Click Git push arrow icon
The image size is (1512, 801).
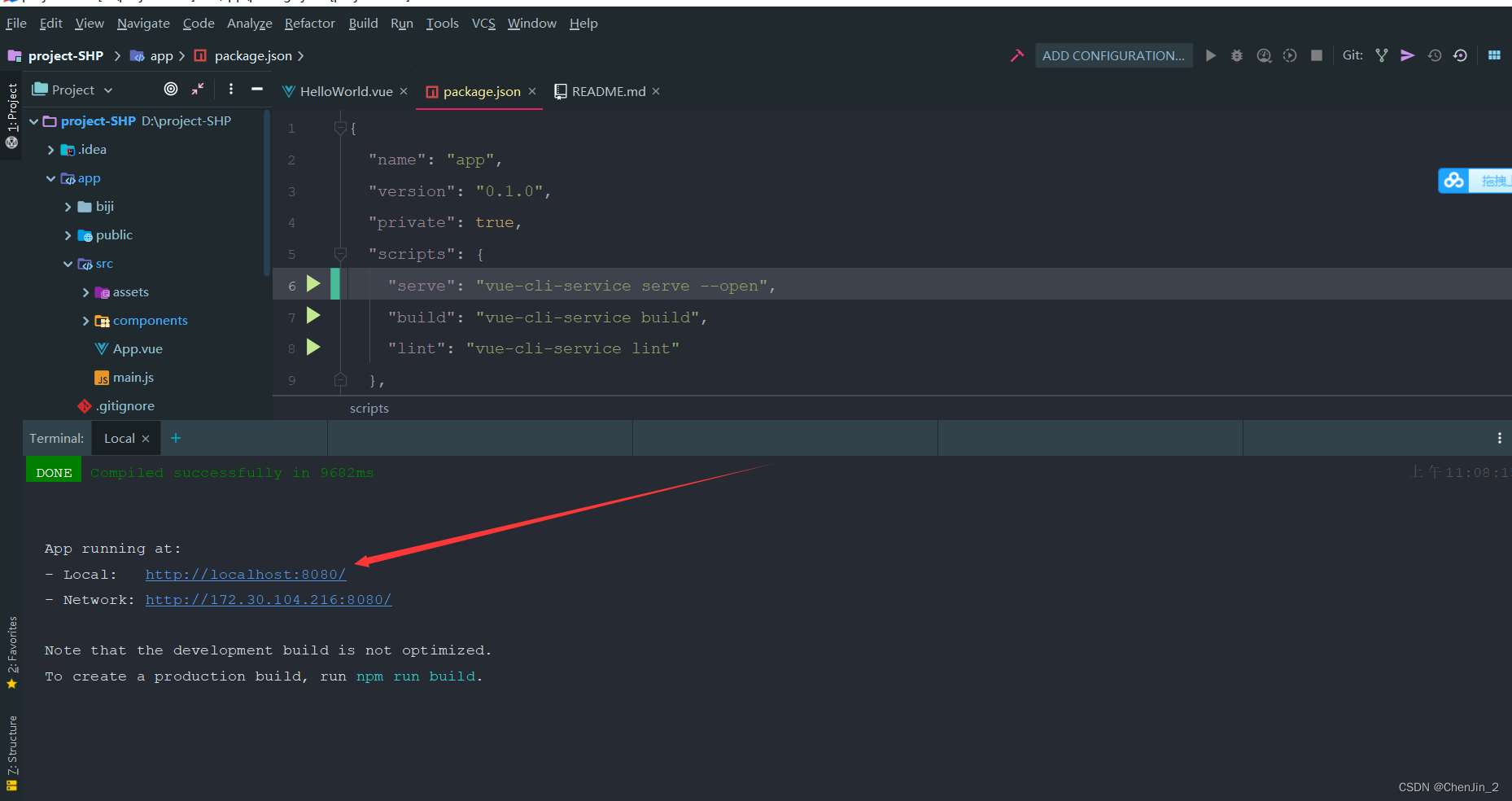[x=1407, y=55]
